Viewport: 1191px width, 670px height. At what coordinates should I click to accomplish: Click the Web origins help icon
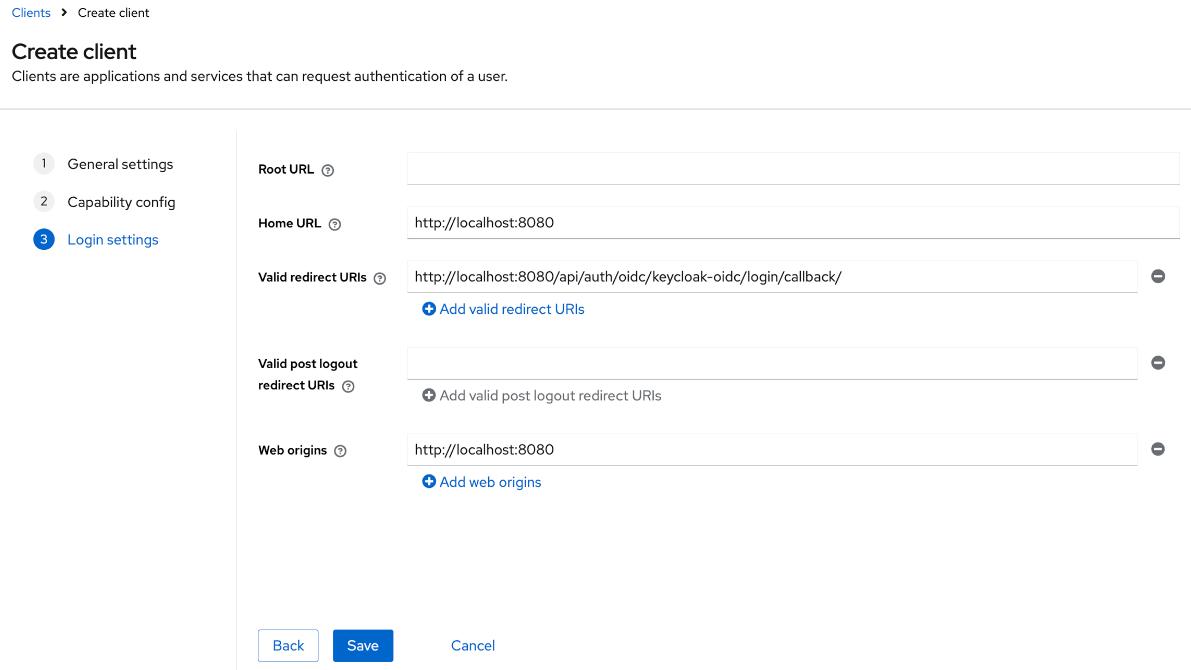(x=340, y=451)
